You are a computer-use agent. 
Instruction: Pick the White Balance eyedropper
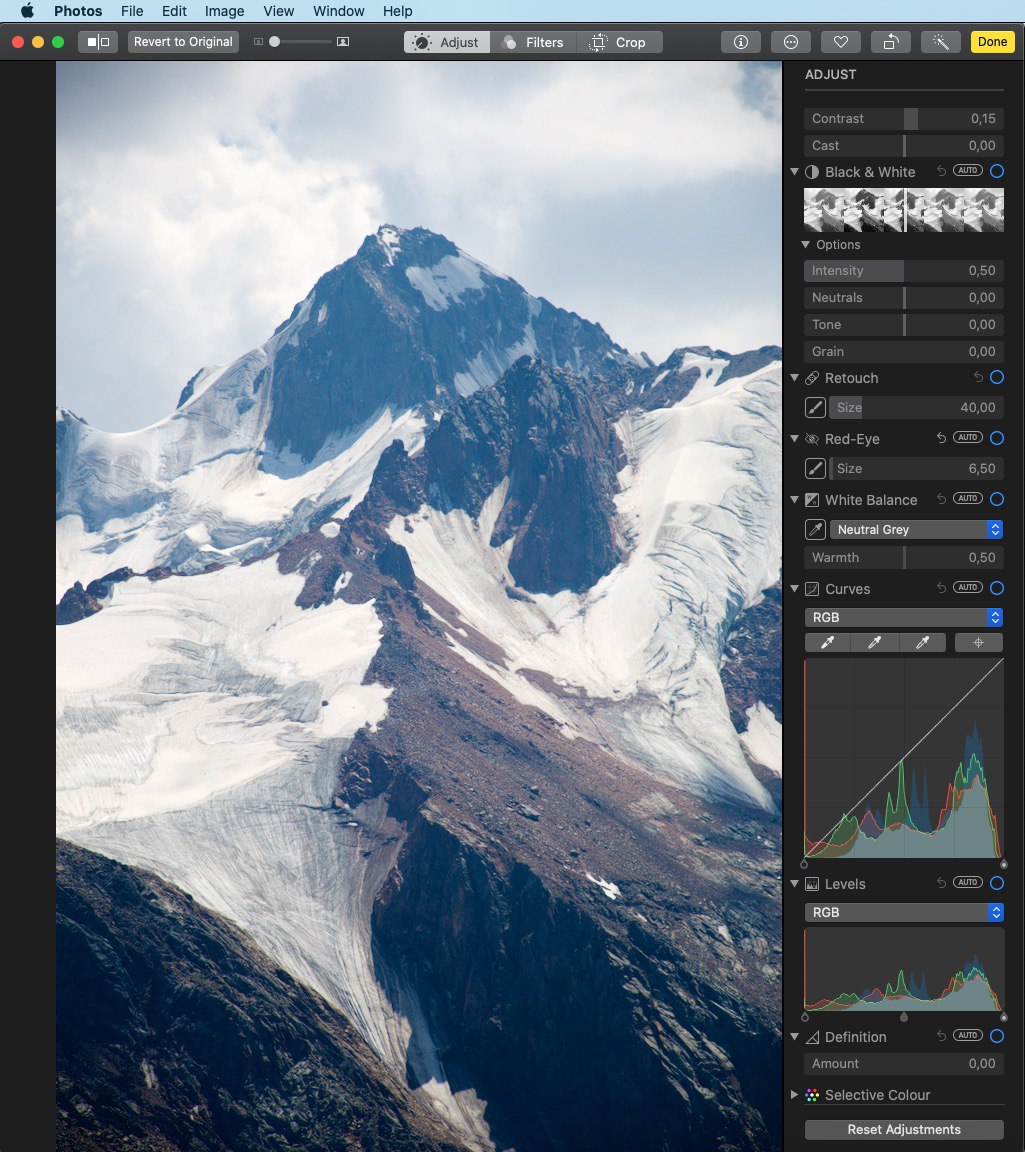click(816, 530)
